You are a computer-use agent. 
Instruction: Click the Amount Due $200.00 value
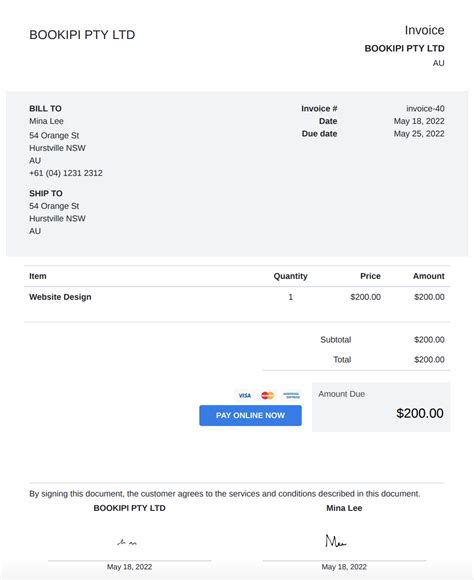tap(420, 413)
